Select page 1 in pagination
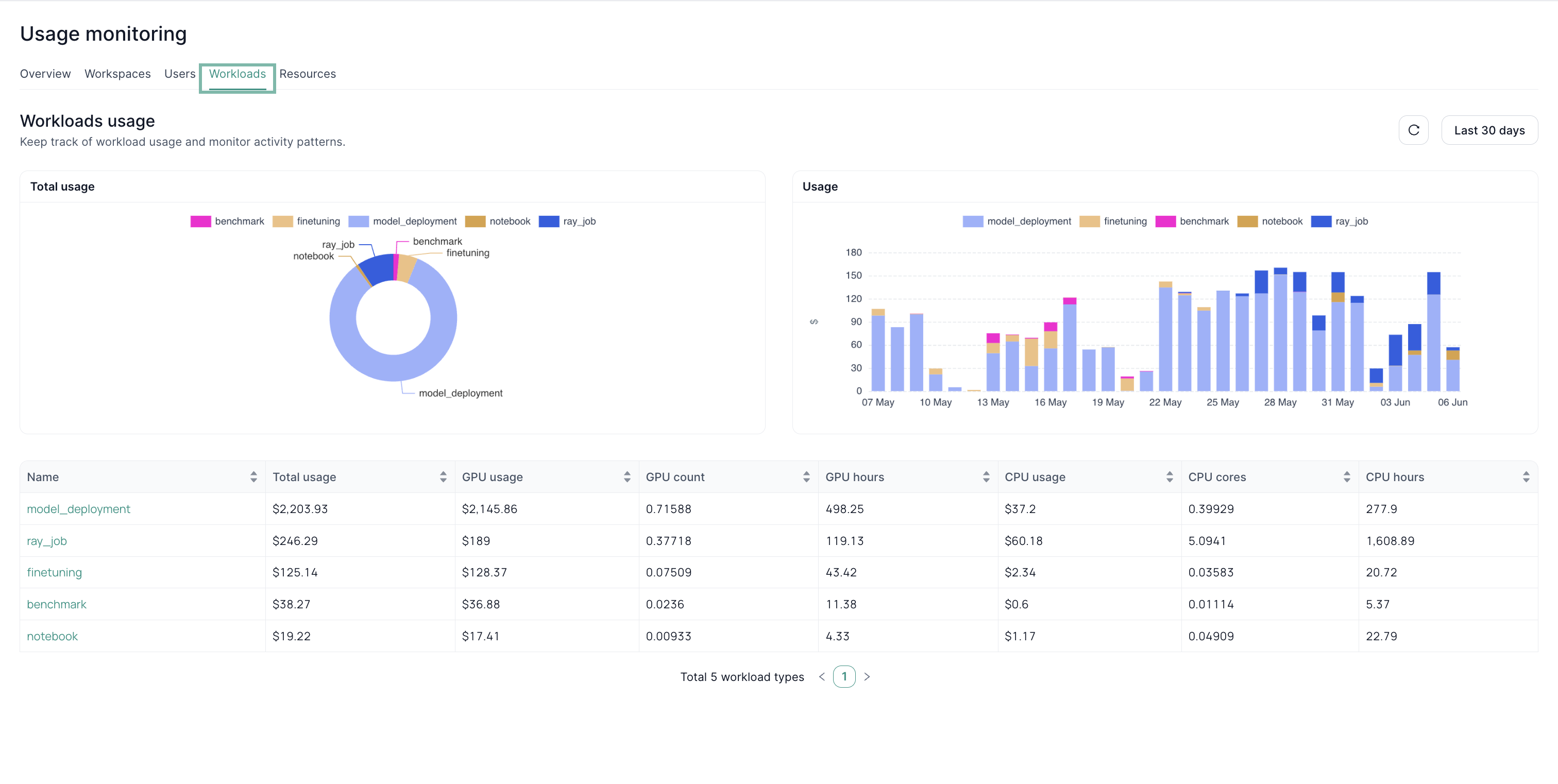 [844, 676]
